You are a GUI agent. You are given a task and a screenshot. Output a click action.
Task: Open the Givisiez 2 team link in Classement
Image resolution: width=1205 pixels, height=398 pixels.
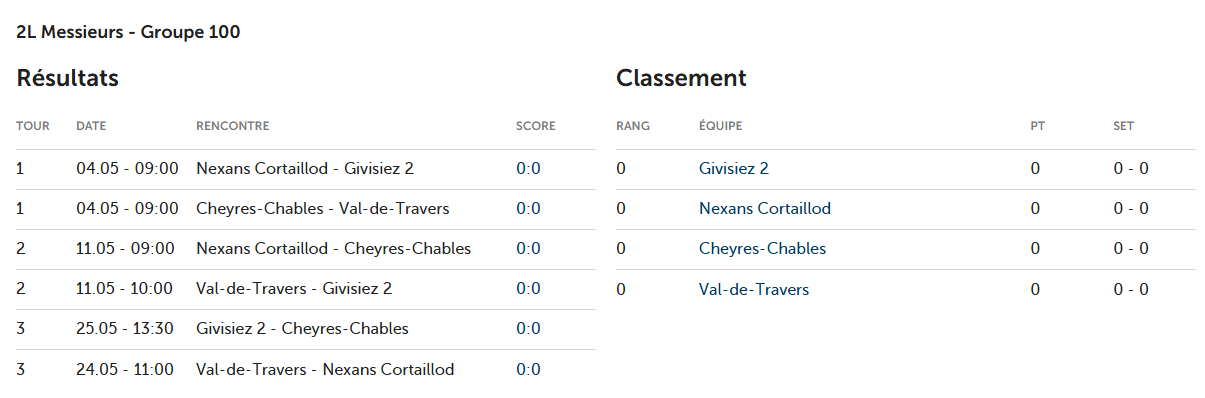click(x=733, y=169)
